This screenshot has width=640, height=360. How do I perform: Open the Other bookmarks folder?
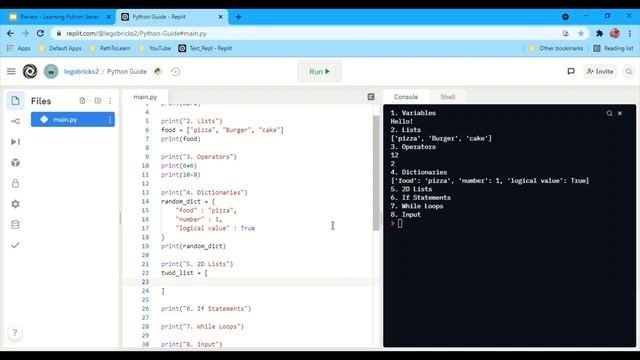point(556,48)
